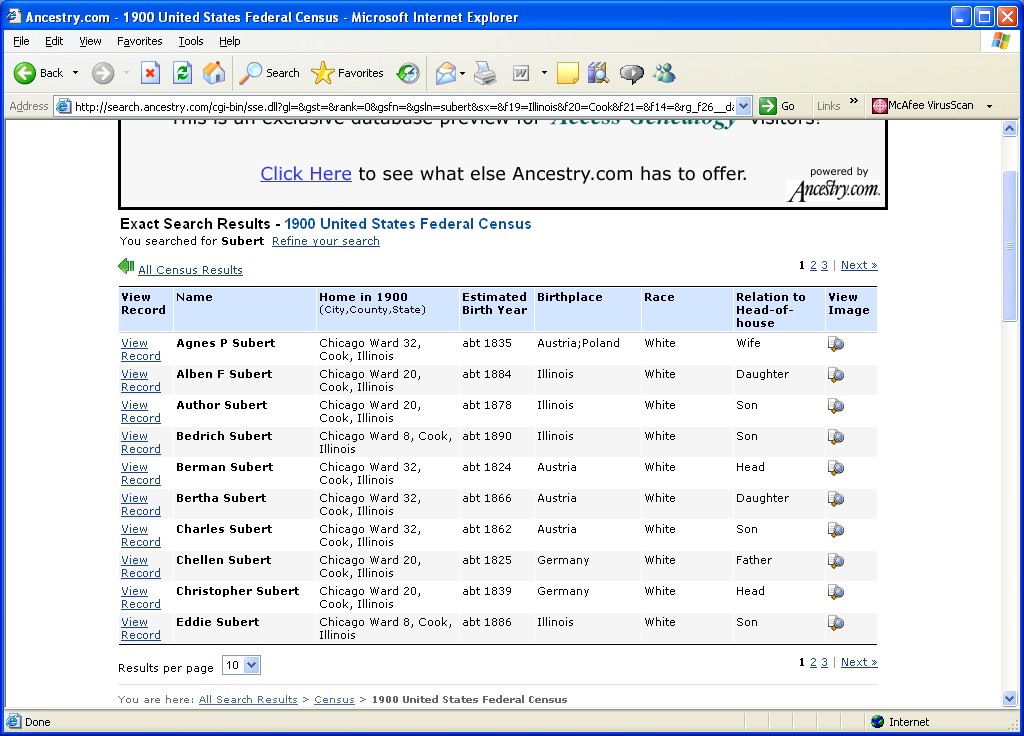1024x736 pixels.
Task: Open the Messenger people icon
Action: 665,73
